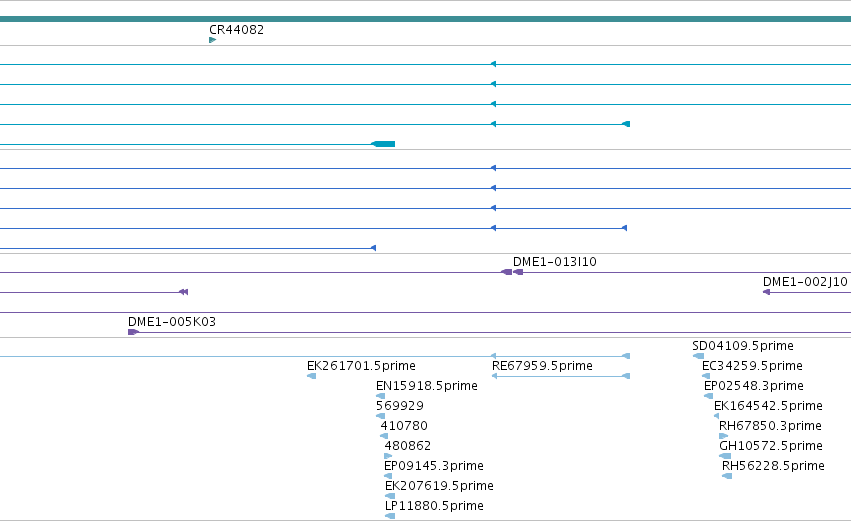This screenshot has width=851, height=521.
Task: Click the 480862 feature label
Action: [x=408, y=446]
